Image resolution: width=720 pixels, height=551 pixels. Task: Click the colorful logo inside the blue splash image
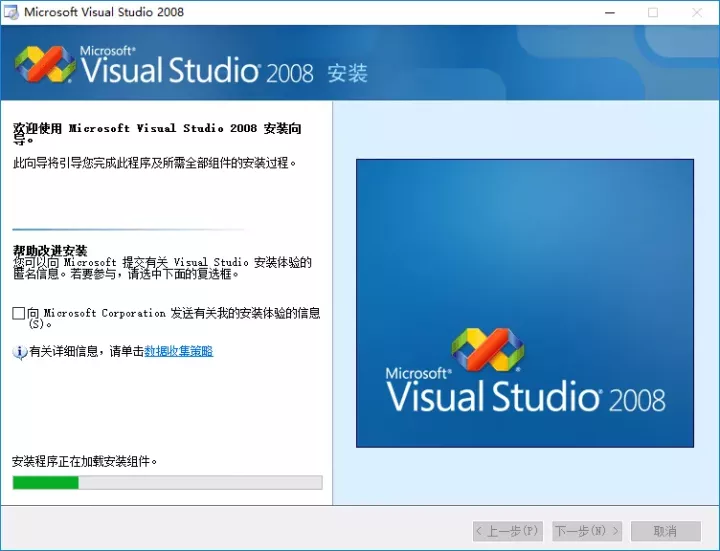487,352
